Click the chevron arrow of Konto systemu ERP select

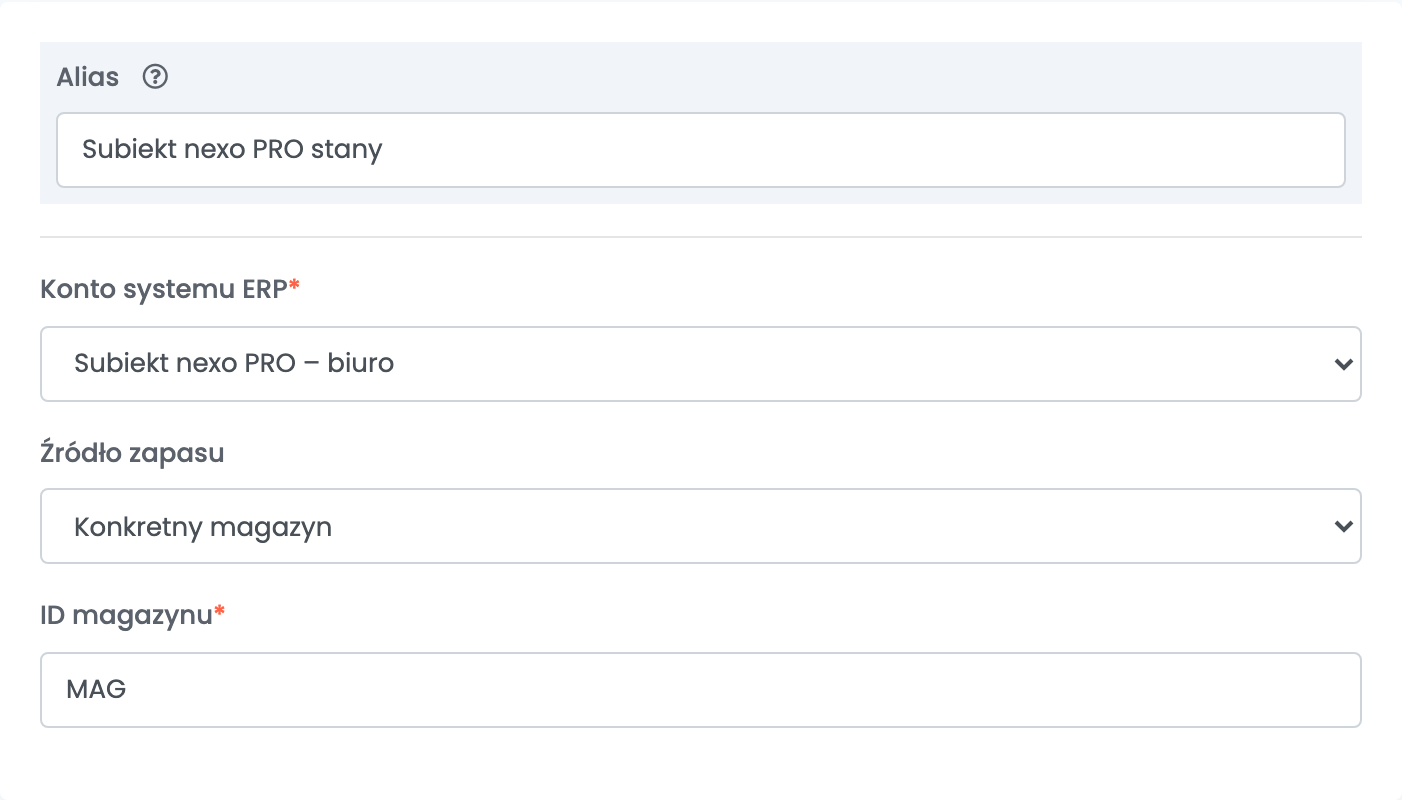click(1343, 364)
